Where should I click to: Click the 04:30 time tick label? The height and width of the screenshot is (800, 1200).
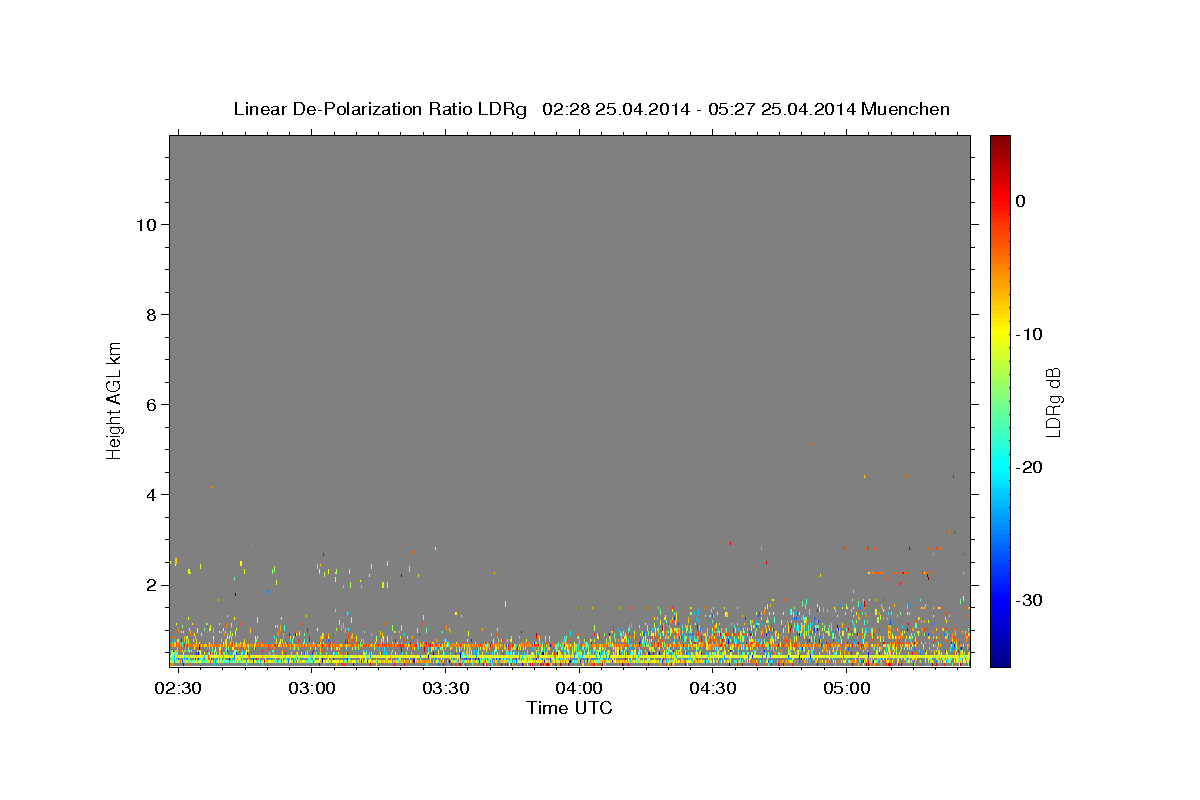pos(714,689)
